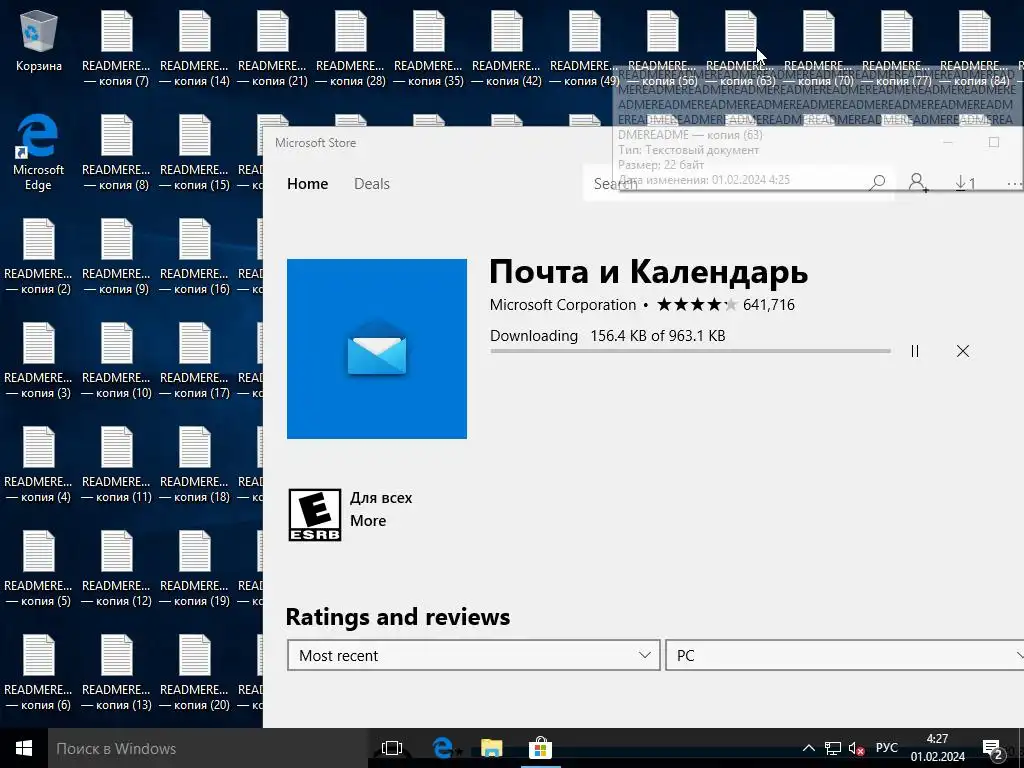Select README копия (14) desktop file
The width and height of the screenshot is (1024, 768).
pos(195,48)
